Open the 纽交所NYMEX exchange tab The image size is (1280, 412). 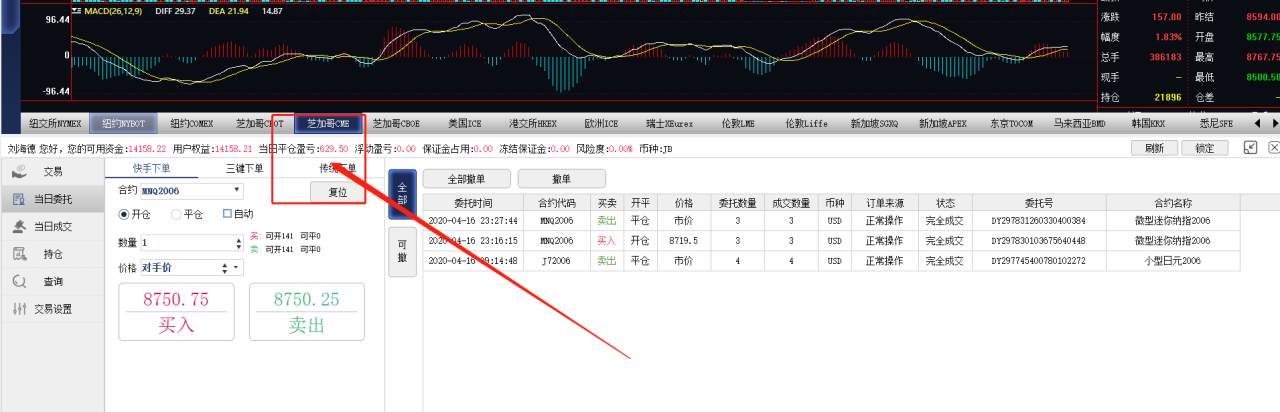pyautogui.click(x=54, y=124)
